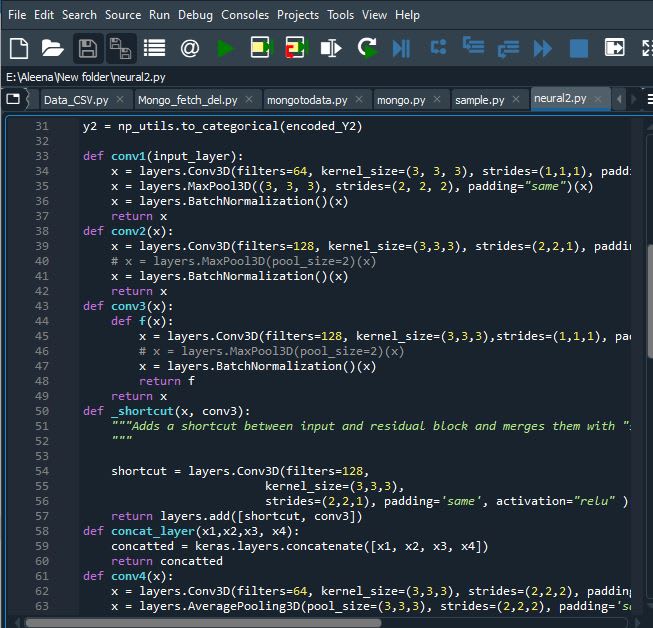Open the file list browser tabs icon
653x628 pixels.
pos(155,48)
